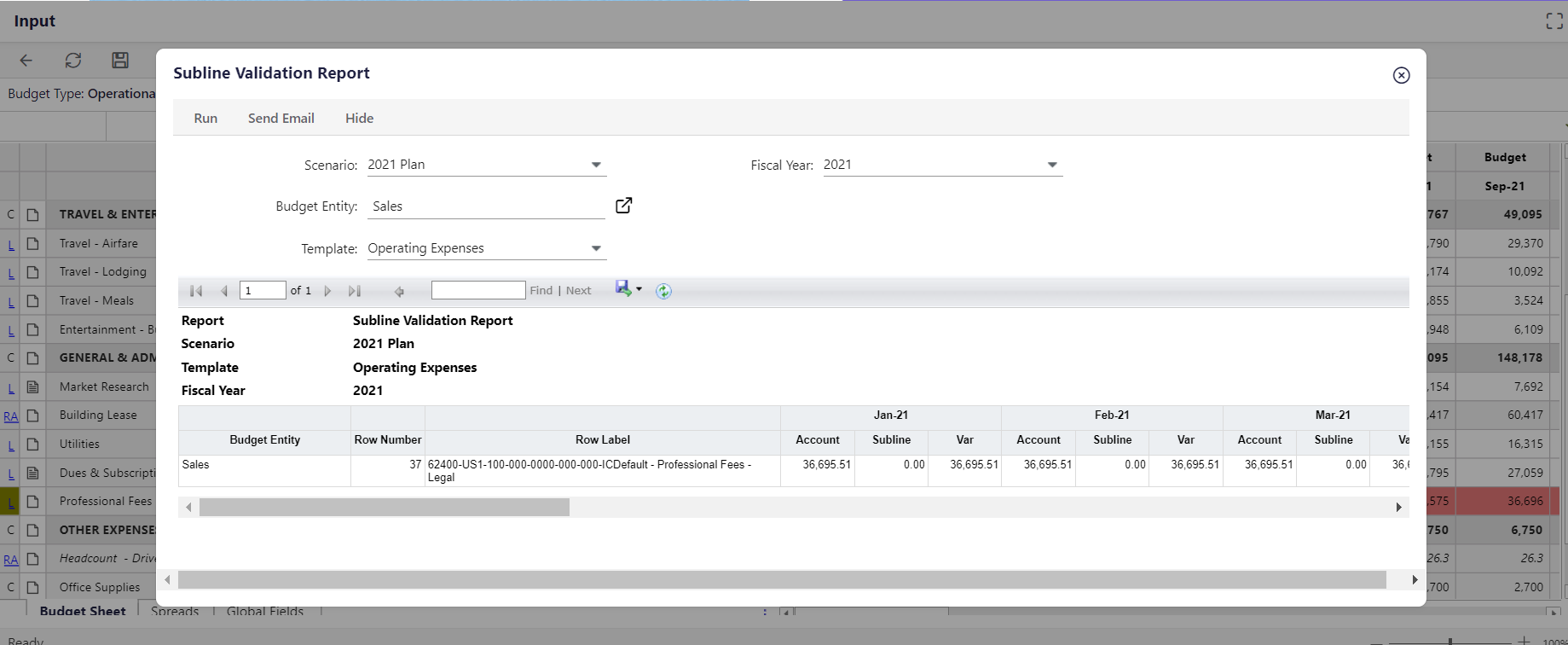Image resolution: width=1568 pixels, height=645 pixels.
Task: Click the Building Lease RA link
Action: coord(11,416)
